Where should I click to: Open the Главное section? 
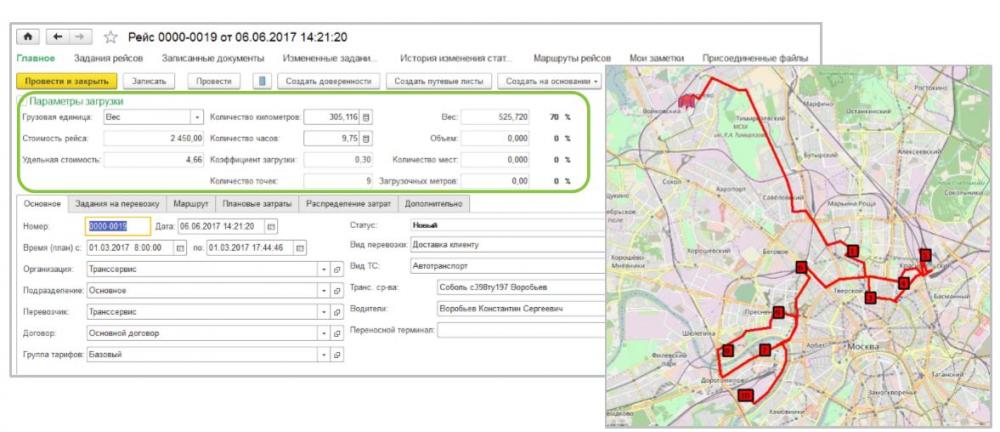tap(36, 58)
